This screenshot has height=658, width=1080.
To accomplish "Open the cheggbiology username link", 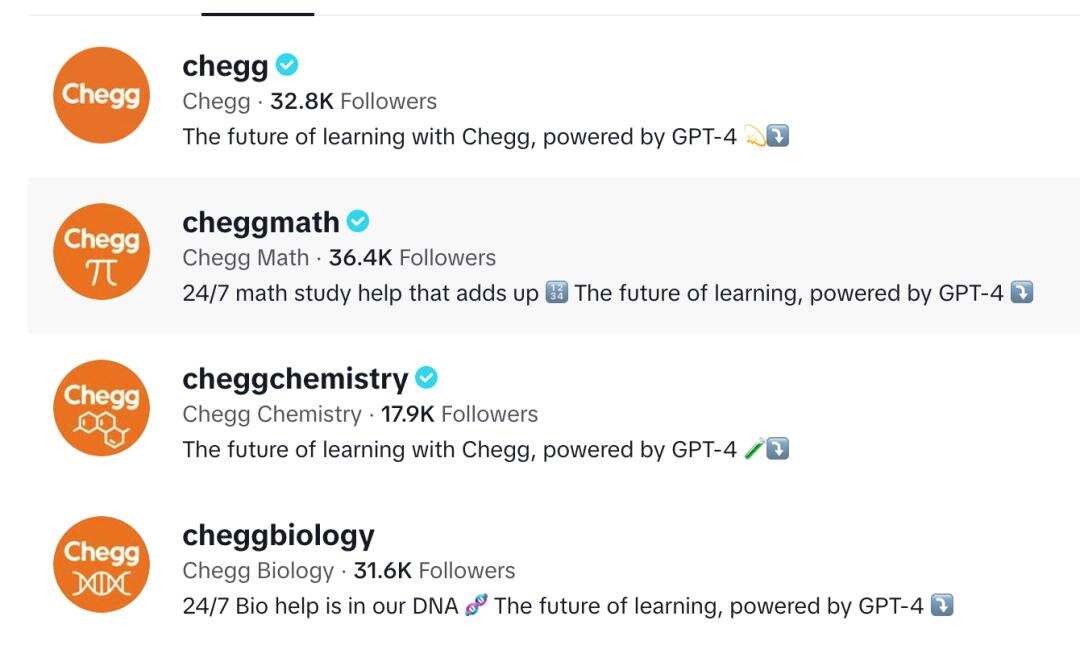I will pos(278,535).
